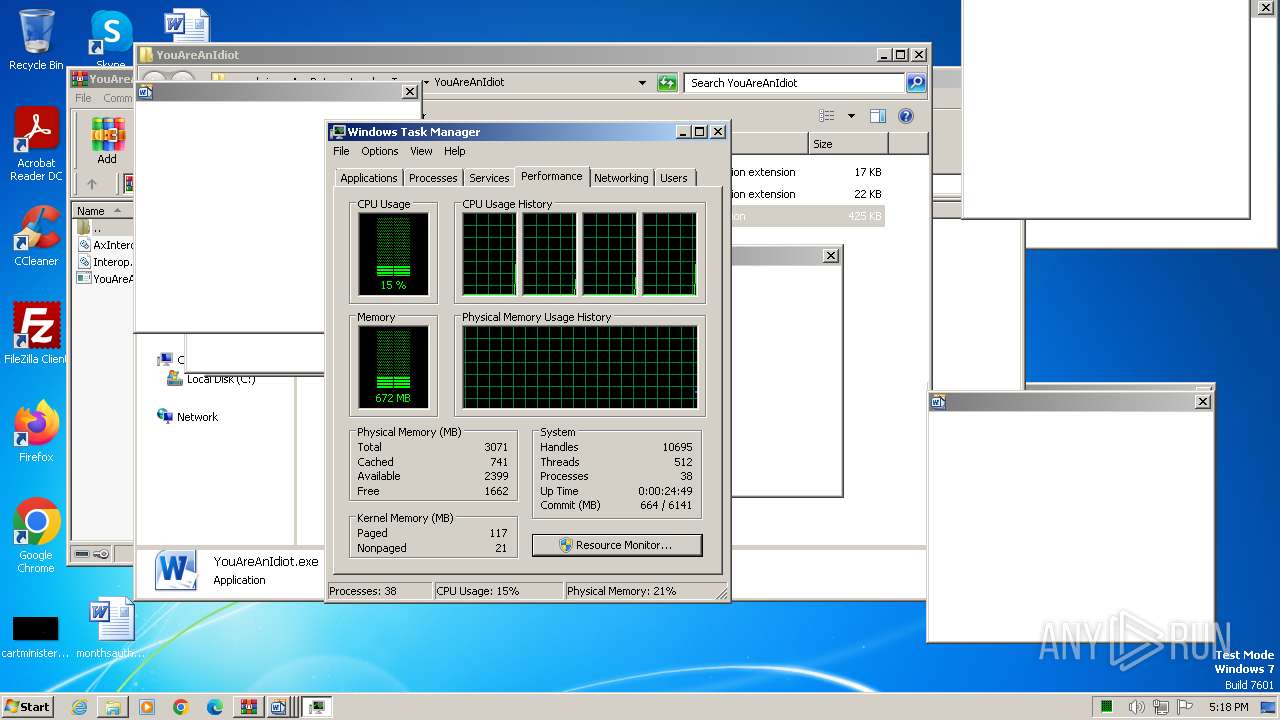Switch to WinRAR taskbar button
Image resolution: width=1280 pixels, height=720 pixels.
tap(249, 707)
